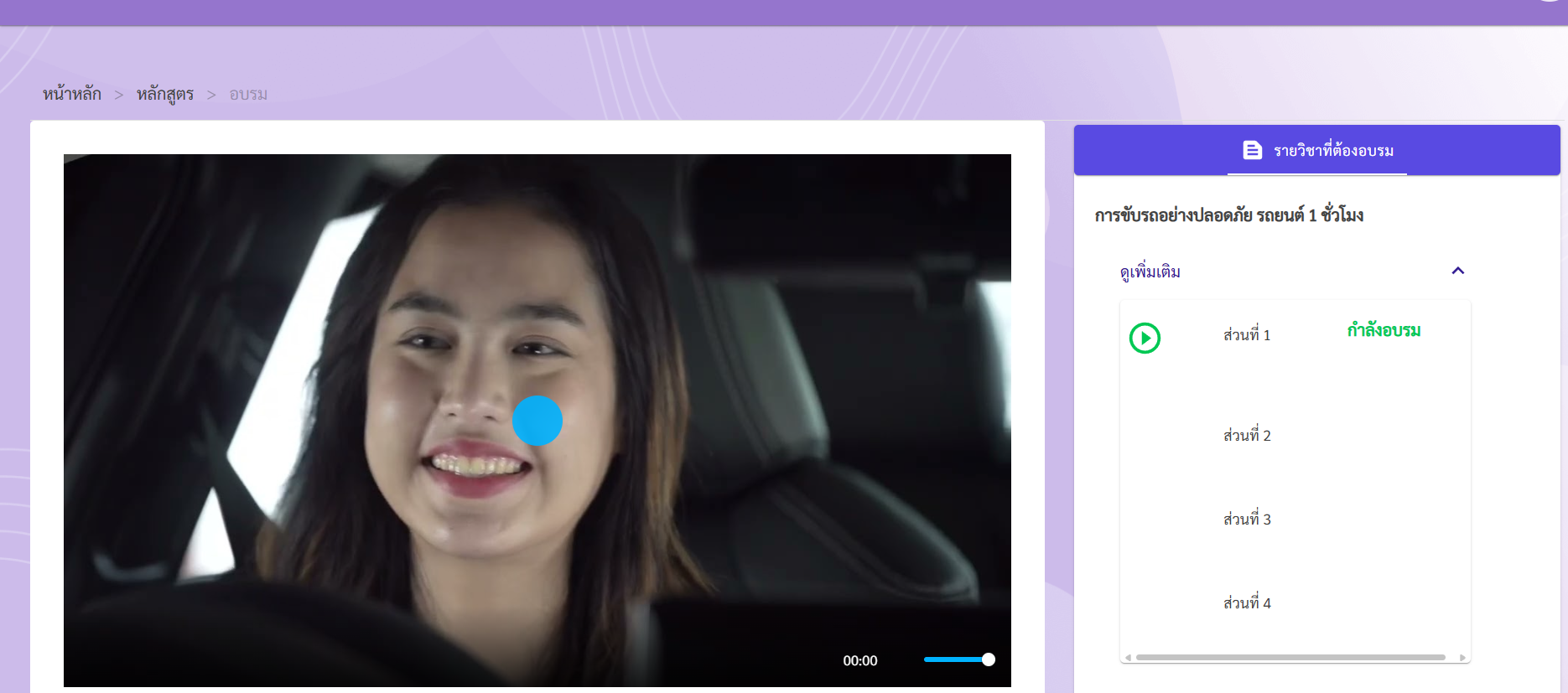
Task: Select ส่วนที่ 4 in the lesson list
Action: point(1247,602)
